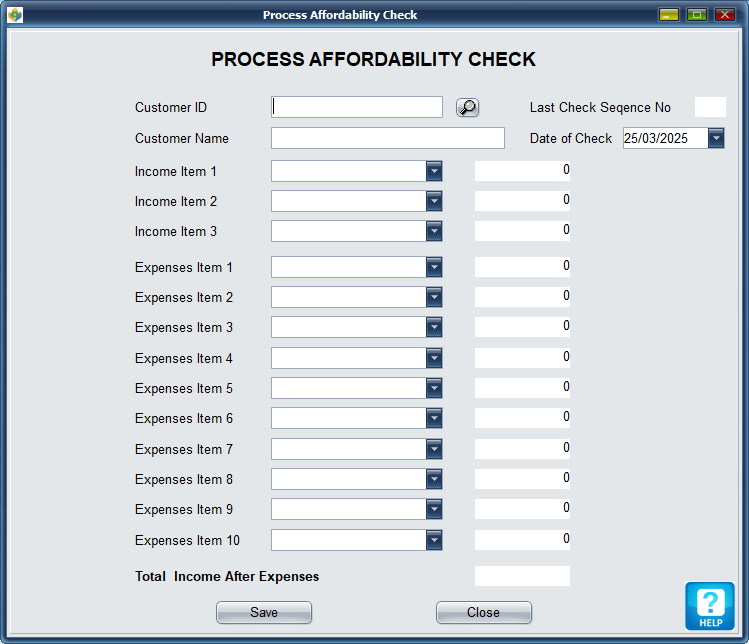Open the Date of Check calendar dropdown
Screen dimensions: 749x644
[716, 139]
